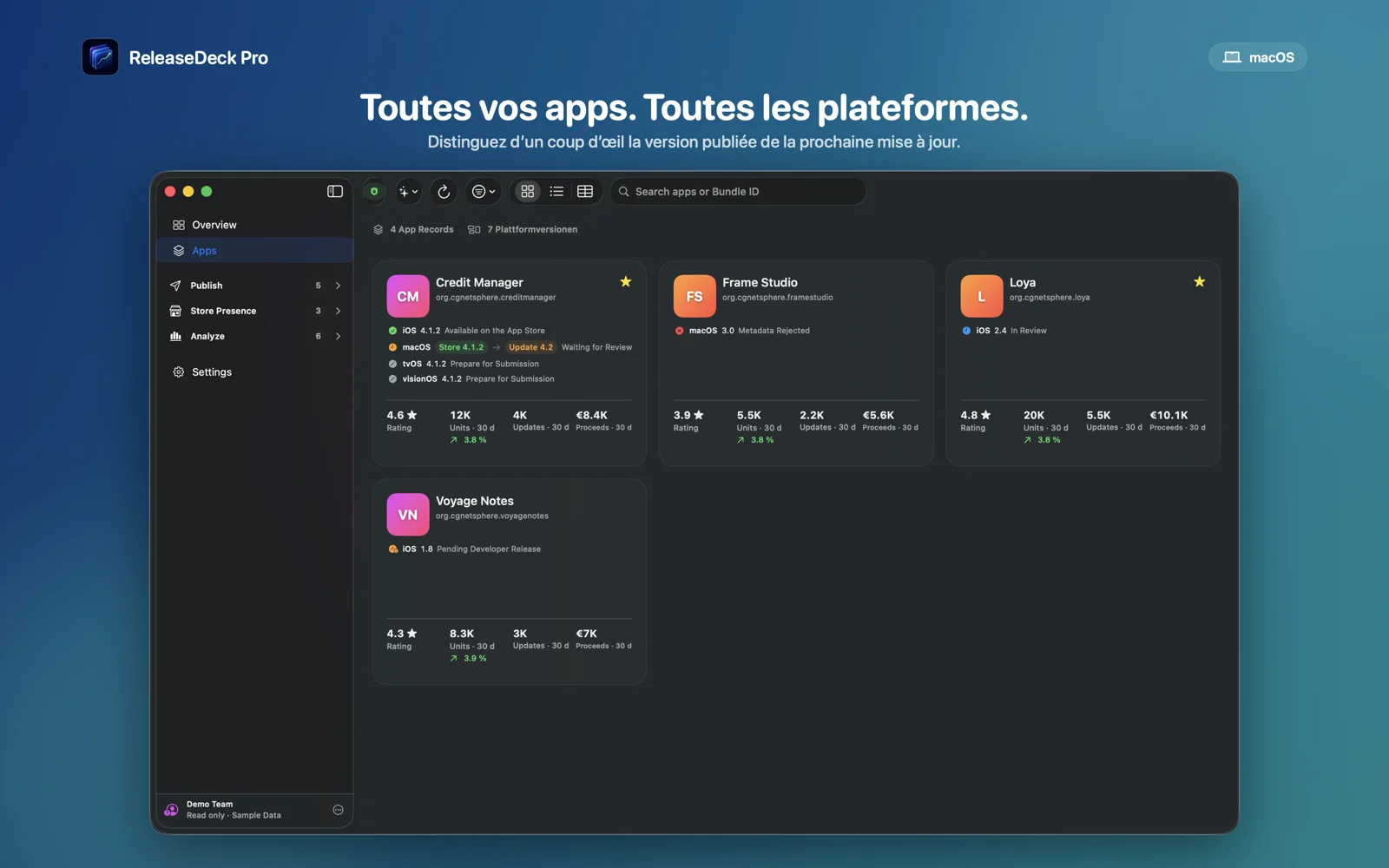Click the Publish paper plane icon
Screen dimensions: 1389x868
pyautogui.click(x=175, y=285)
